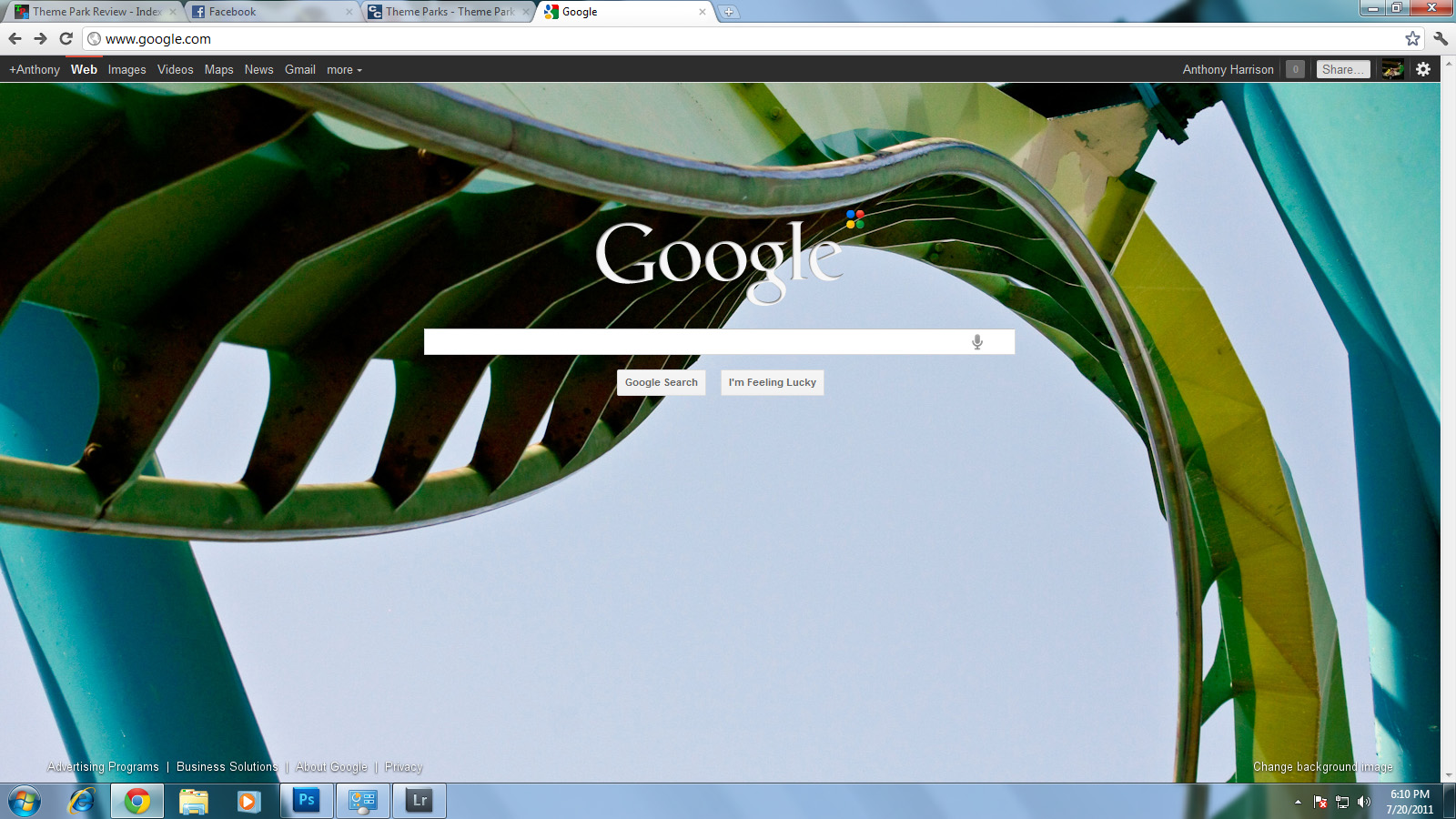The height and width of the screenshot is (819, 1456).
Task: Open News in Google bar
Action: pos(258,70)
